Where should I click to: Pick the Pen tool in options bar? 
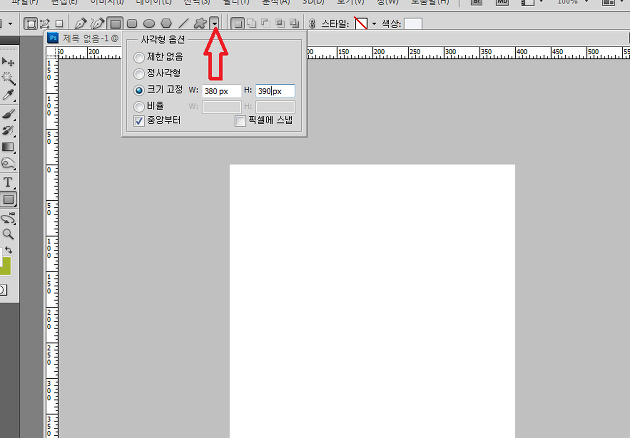pyautogui.click(x=81, y=24)
